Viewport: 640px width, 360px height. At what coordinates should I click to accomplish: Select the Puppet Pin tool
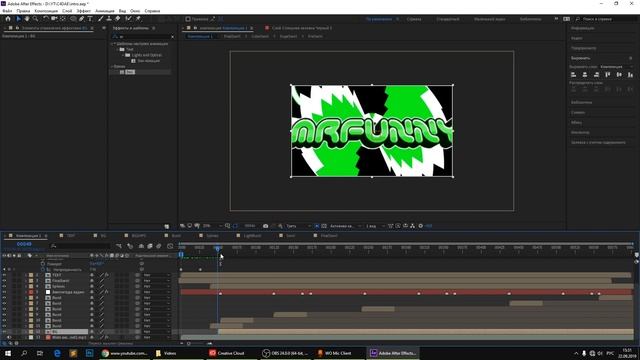tap(138, 19)
